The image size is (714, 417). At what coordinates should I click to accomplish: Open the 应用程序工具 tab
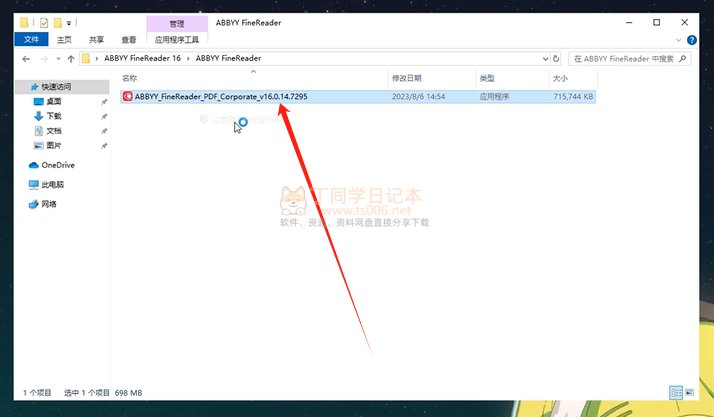[177, 40]
